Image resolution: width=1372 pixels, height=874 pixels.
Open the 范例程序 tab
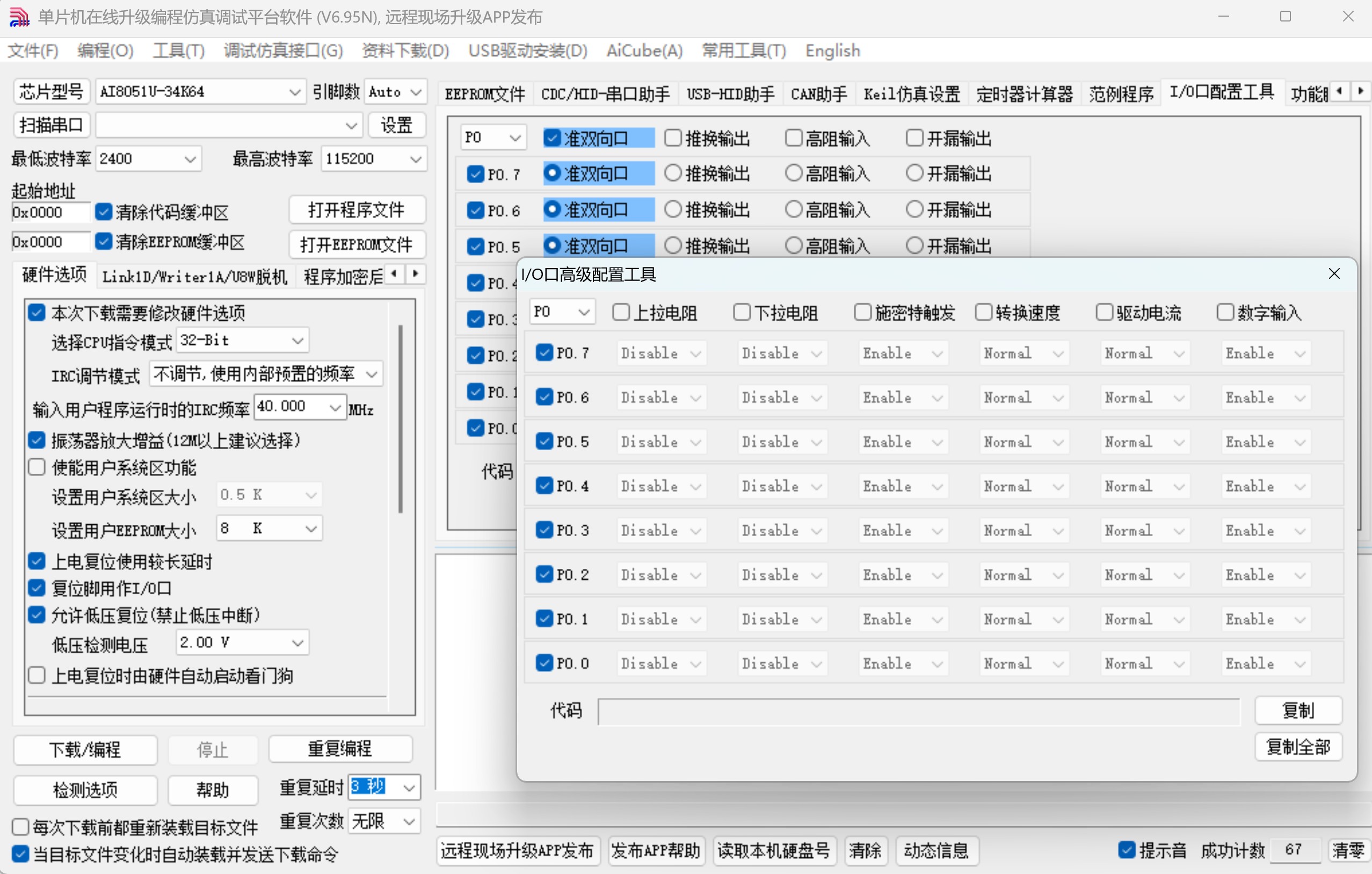[x=1121, y=93]
